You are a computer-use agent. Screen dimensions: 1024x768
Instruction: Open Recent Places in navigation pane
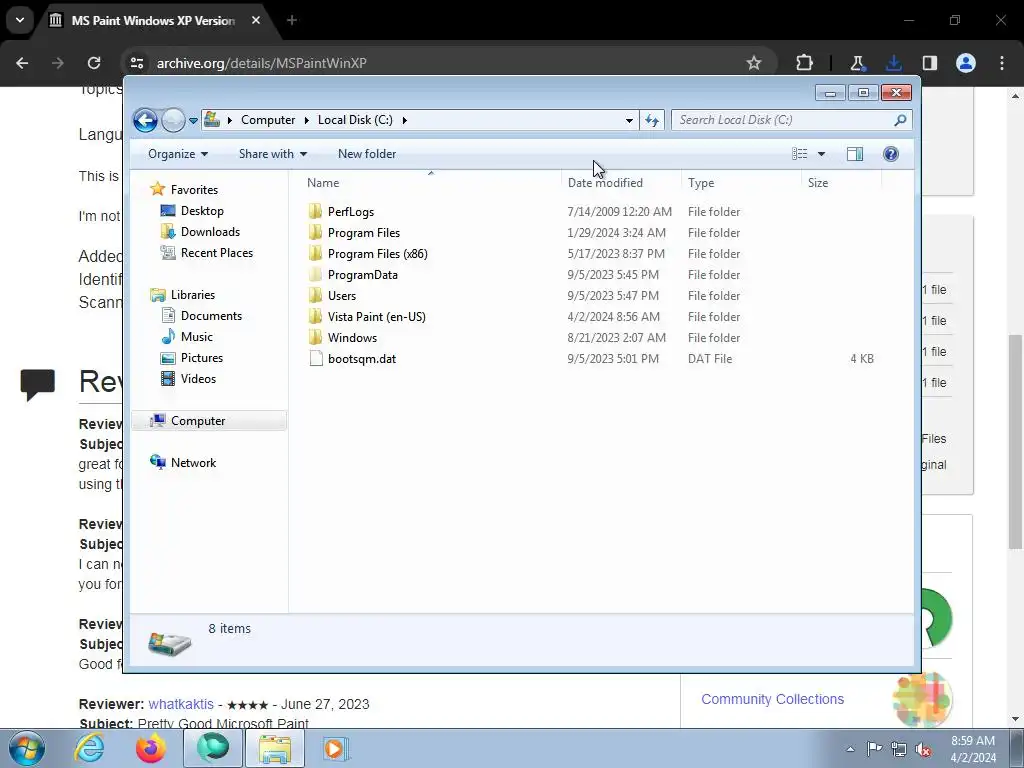(217, 253)
